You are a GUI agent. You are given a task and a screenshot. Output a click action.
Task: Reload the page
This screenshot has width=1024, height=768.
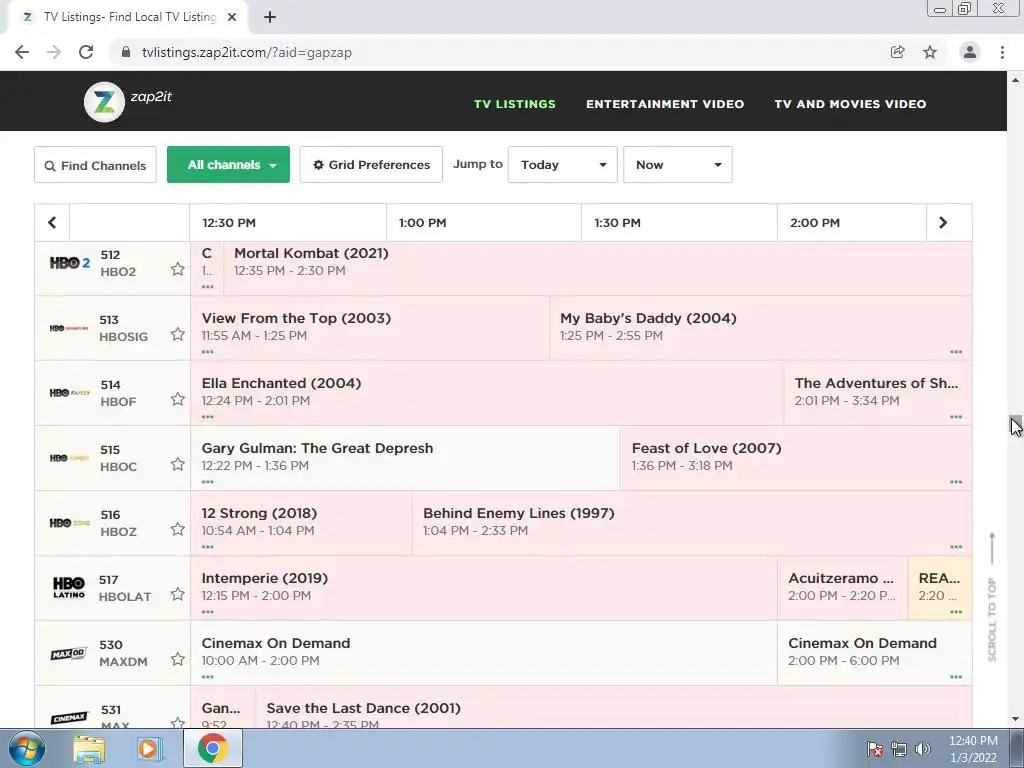pos(86,52)
